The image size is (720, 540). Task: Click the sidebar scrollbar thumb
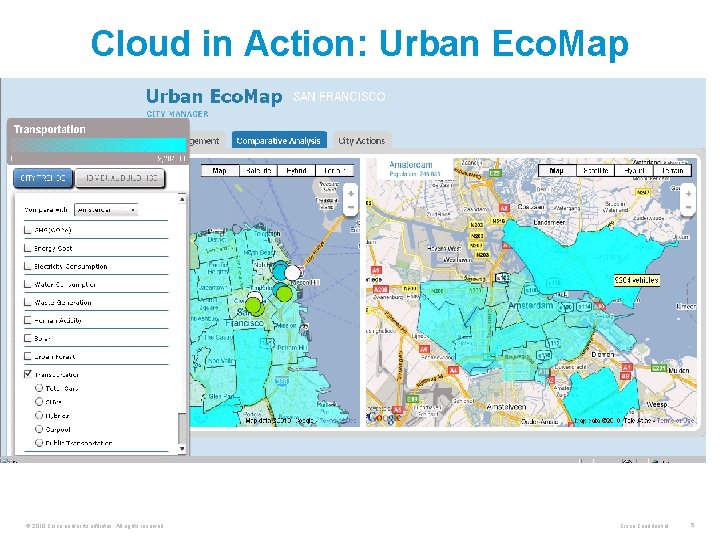(x=182, y=428)
